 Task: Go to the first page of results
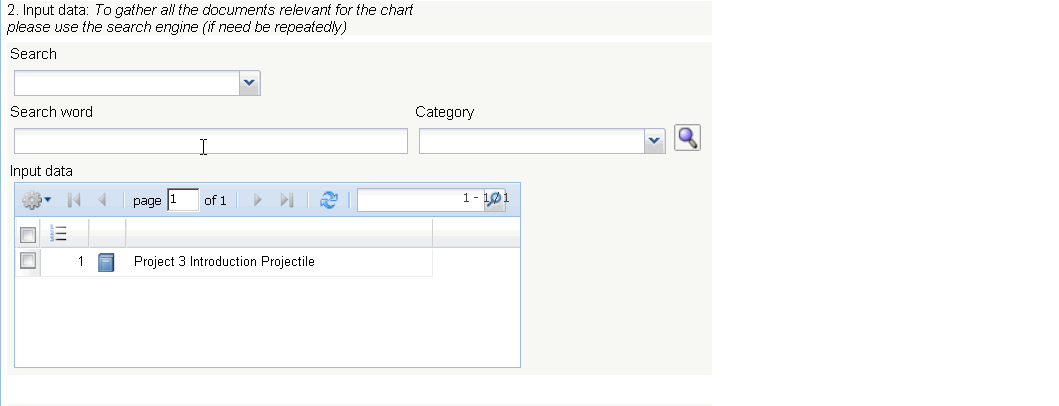pyautogui.click(x=74, y=201)
